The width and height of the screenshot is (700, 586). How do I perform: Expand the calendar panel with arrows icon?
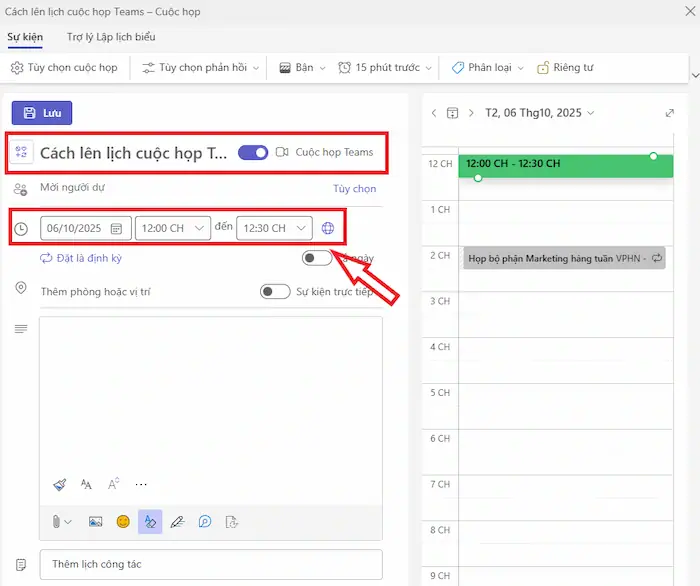[669, 113]
